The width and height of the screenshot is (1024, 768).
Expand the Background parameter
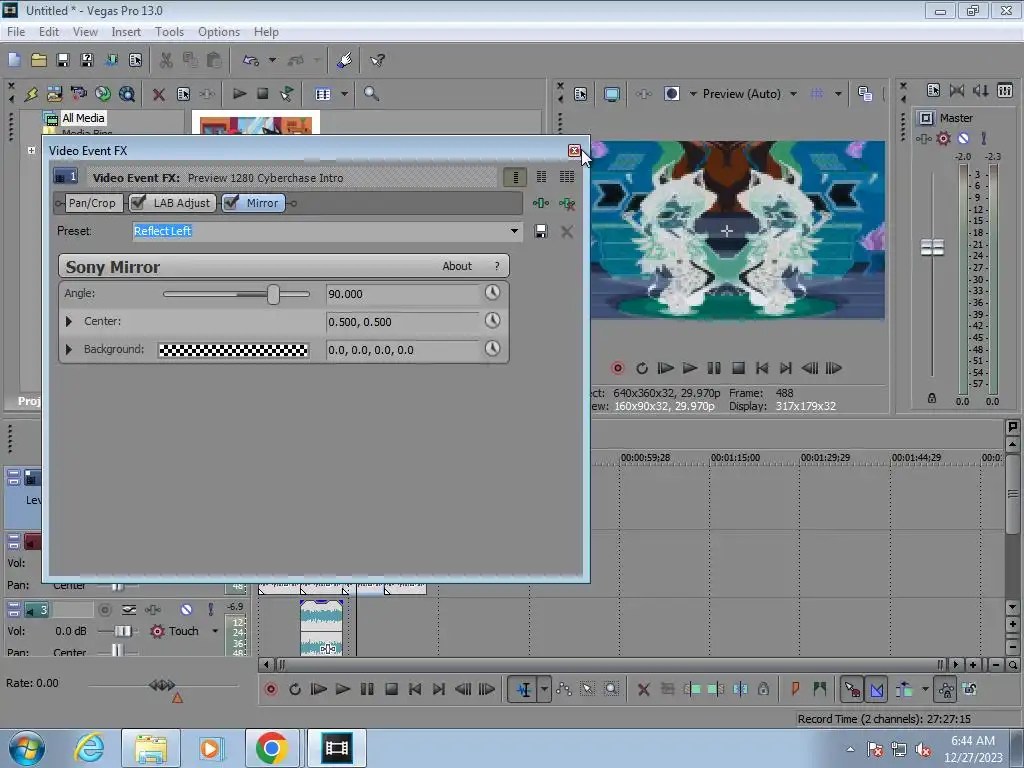[x=69, y=349]
